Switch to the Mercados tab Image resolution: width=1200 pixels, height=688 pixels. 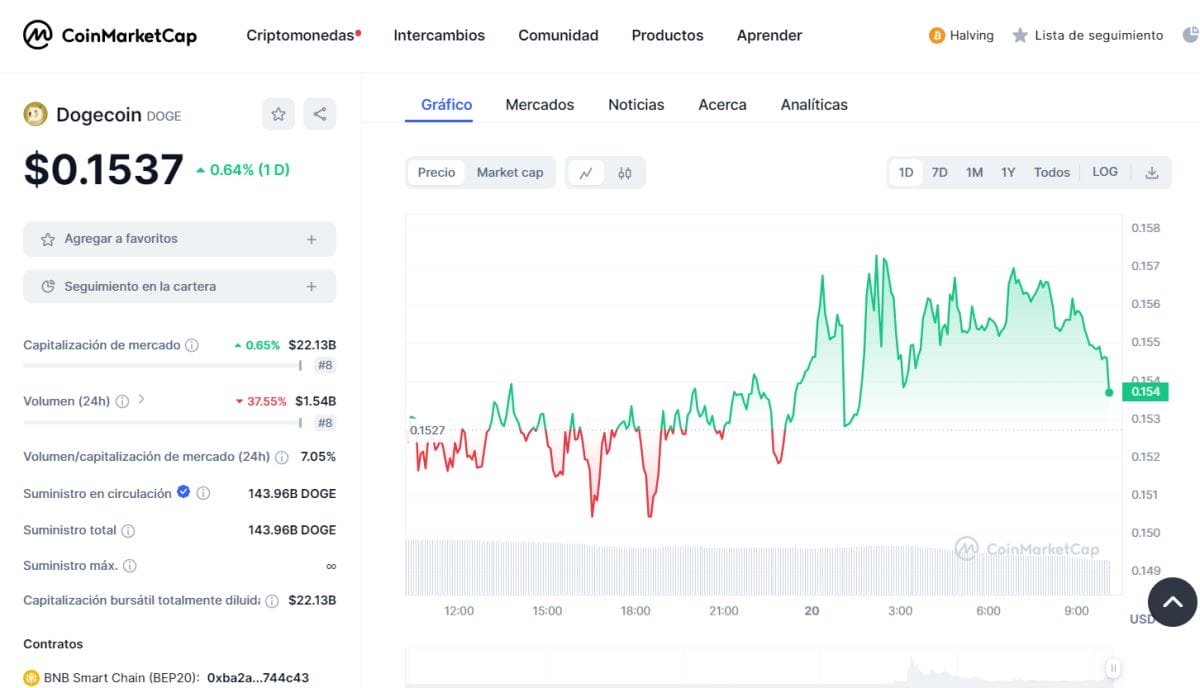click(540, 104)
